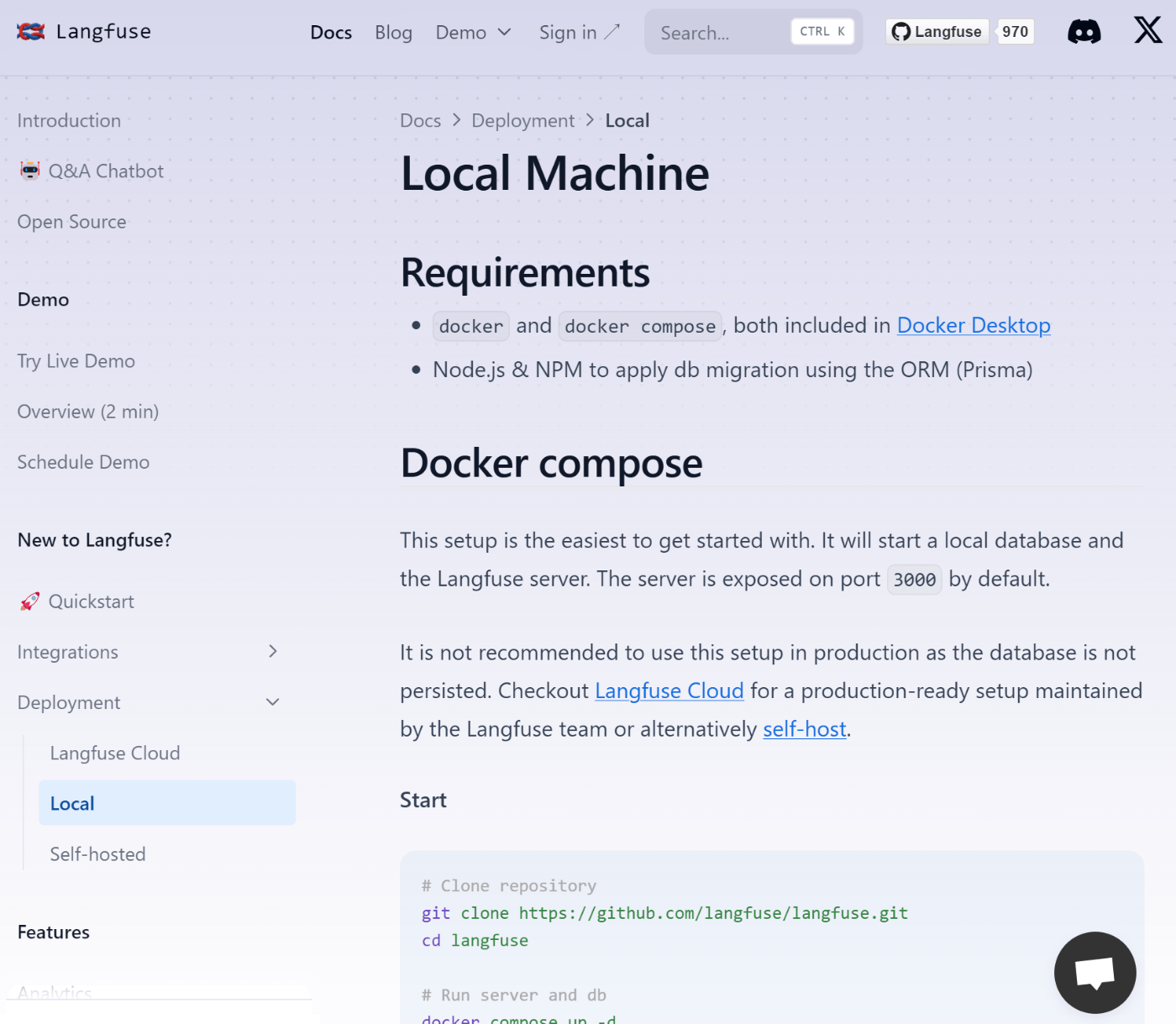Open the Langfuse Cloud inline link

point(669,691)
